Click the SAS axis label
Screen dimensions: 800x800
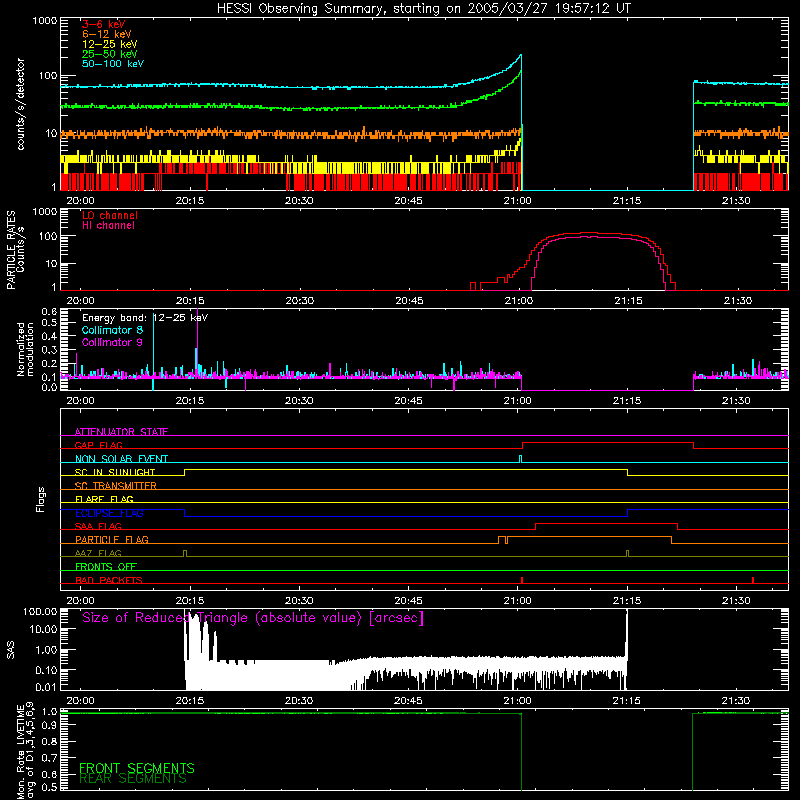point(11,650)
